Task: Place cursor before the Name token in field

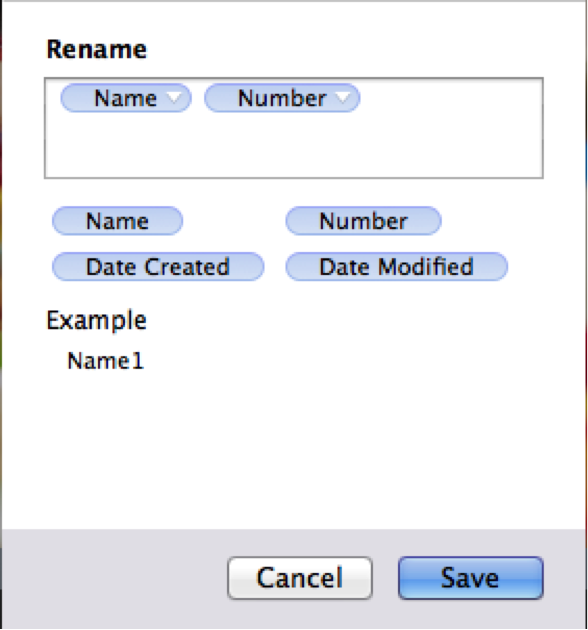Action: click(53, 98)
